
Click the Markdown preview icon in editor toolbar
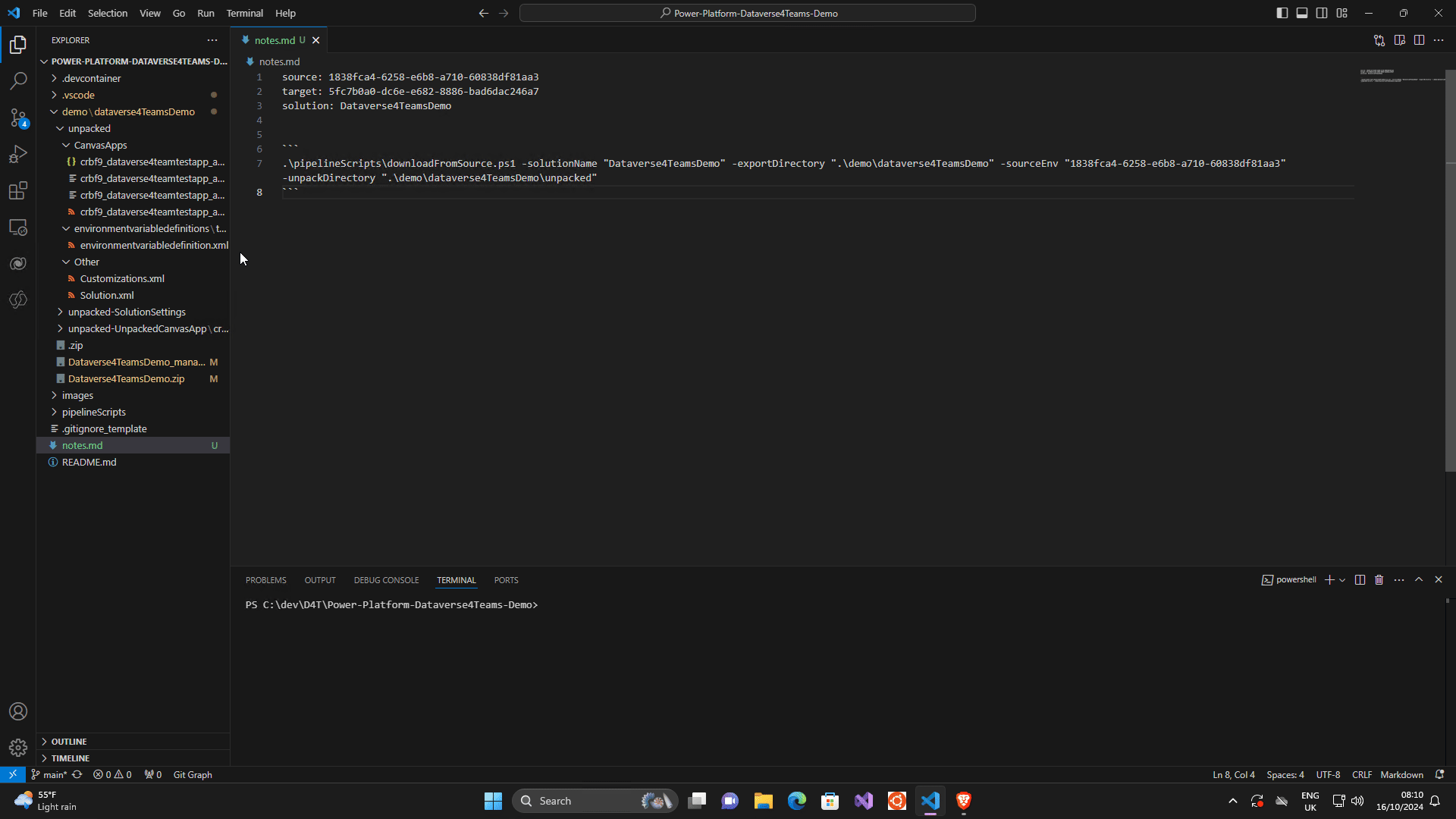point(1399,40)
